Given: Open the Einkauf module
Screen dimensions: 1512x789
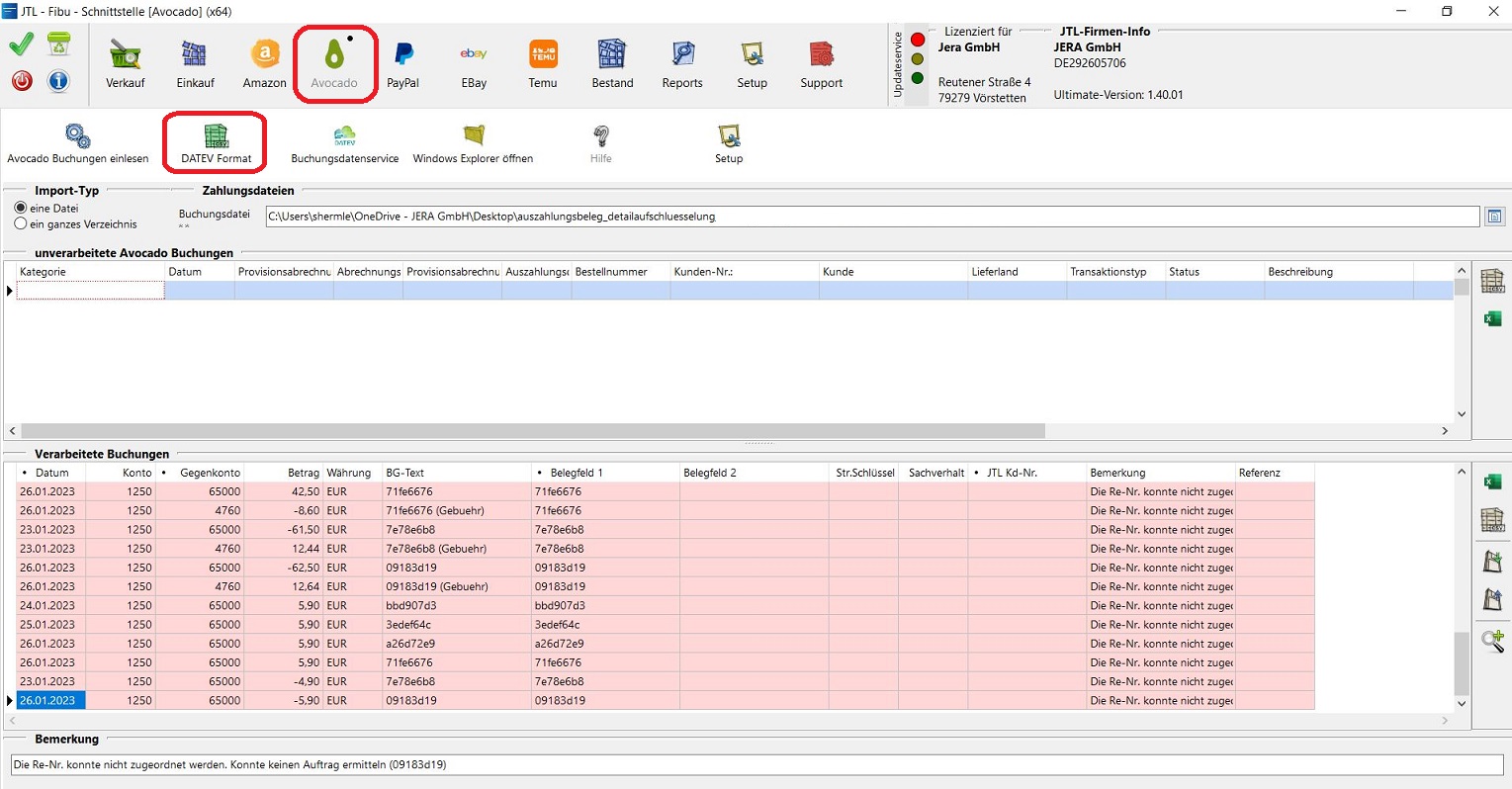Looking at the screenshot, I should coord(195,64).
